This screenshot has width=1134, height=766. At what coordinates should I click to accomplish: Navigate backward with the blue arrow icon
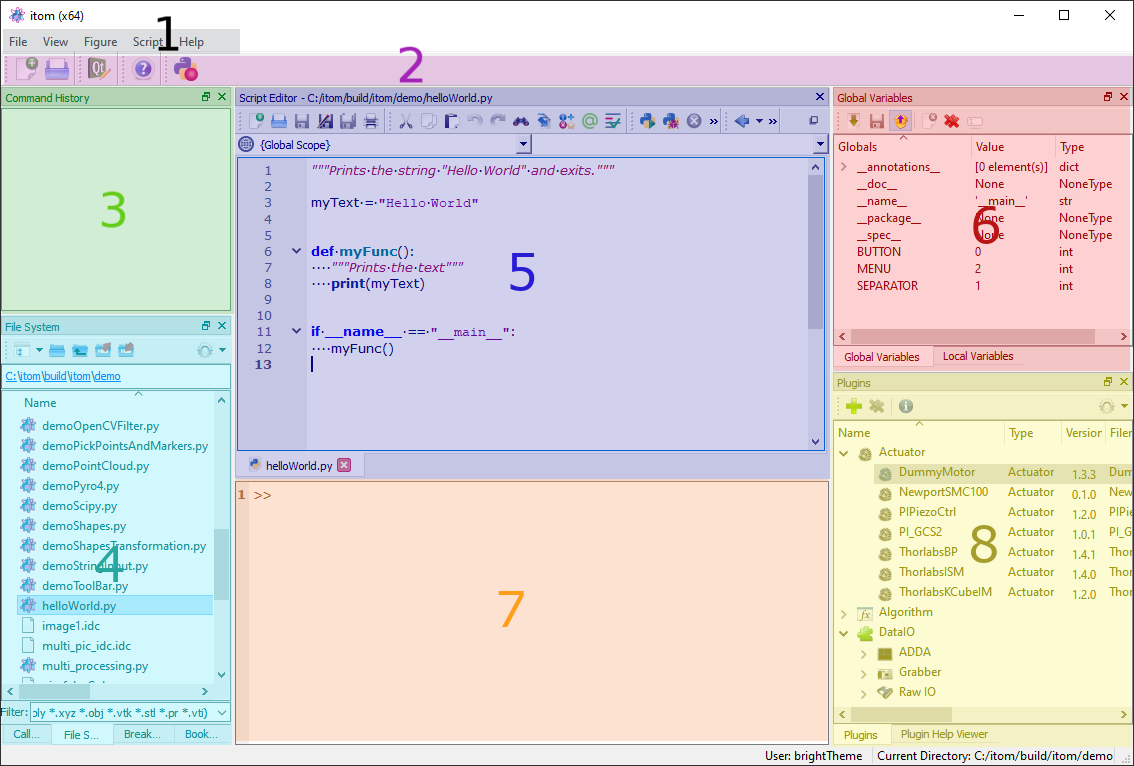coord(741,121)
